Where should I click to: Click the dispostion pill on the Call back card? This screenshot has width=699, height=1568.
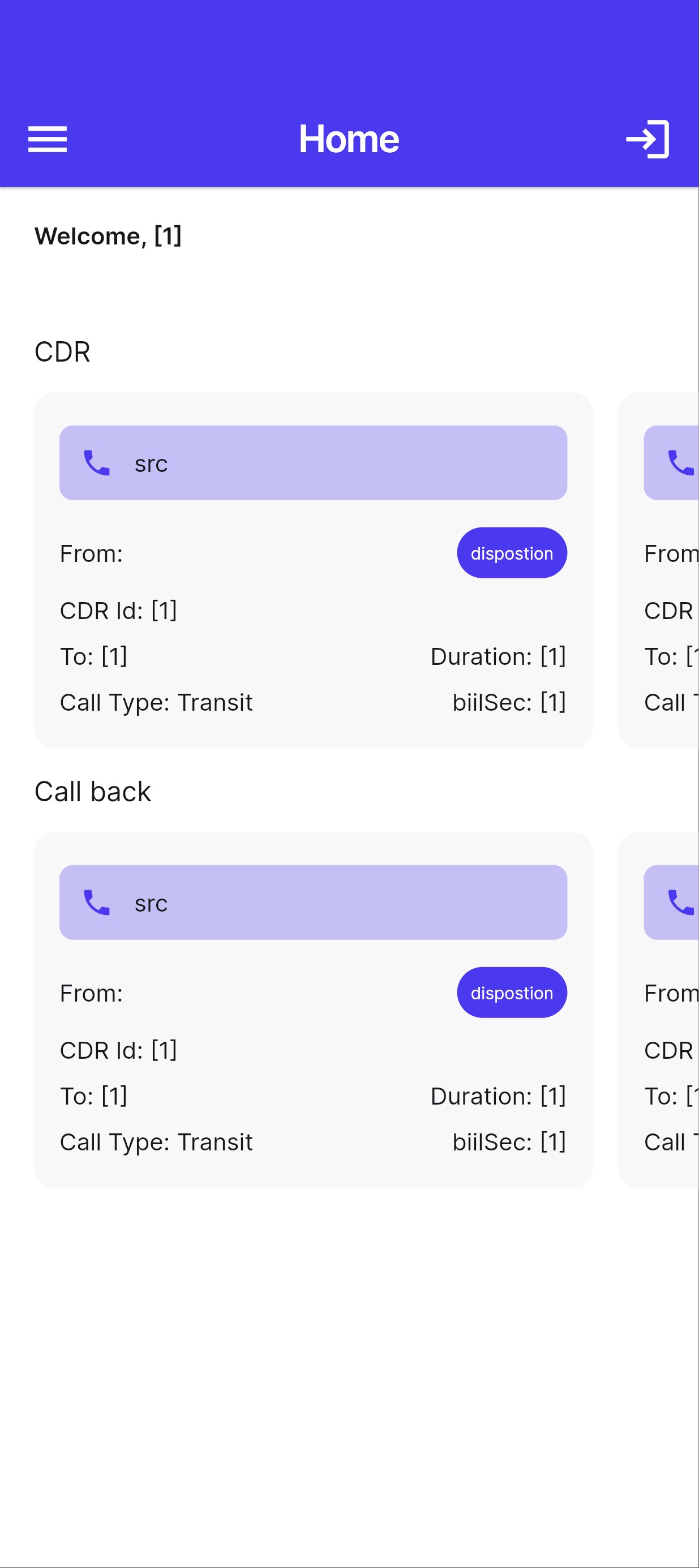click(x=512, y=992)
